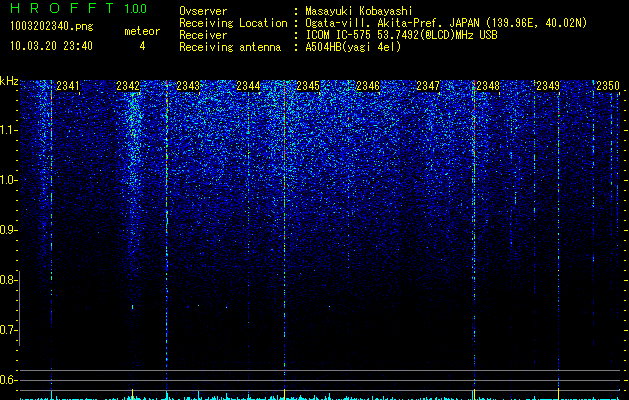Select the filename 1003202340.png
Image resolution: width=629 pixels, height=400 pixels.
pyautogui.click(x=52, y=26)
